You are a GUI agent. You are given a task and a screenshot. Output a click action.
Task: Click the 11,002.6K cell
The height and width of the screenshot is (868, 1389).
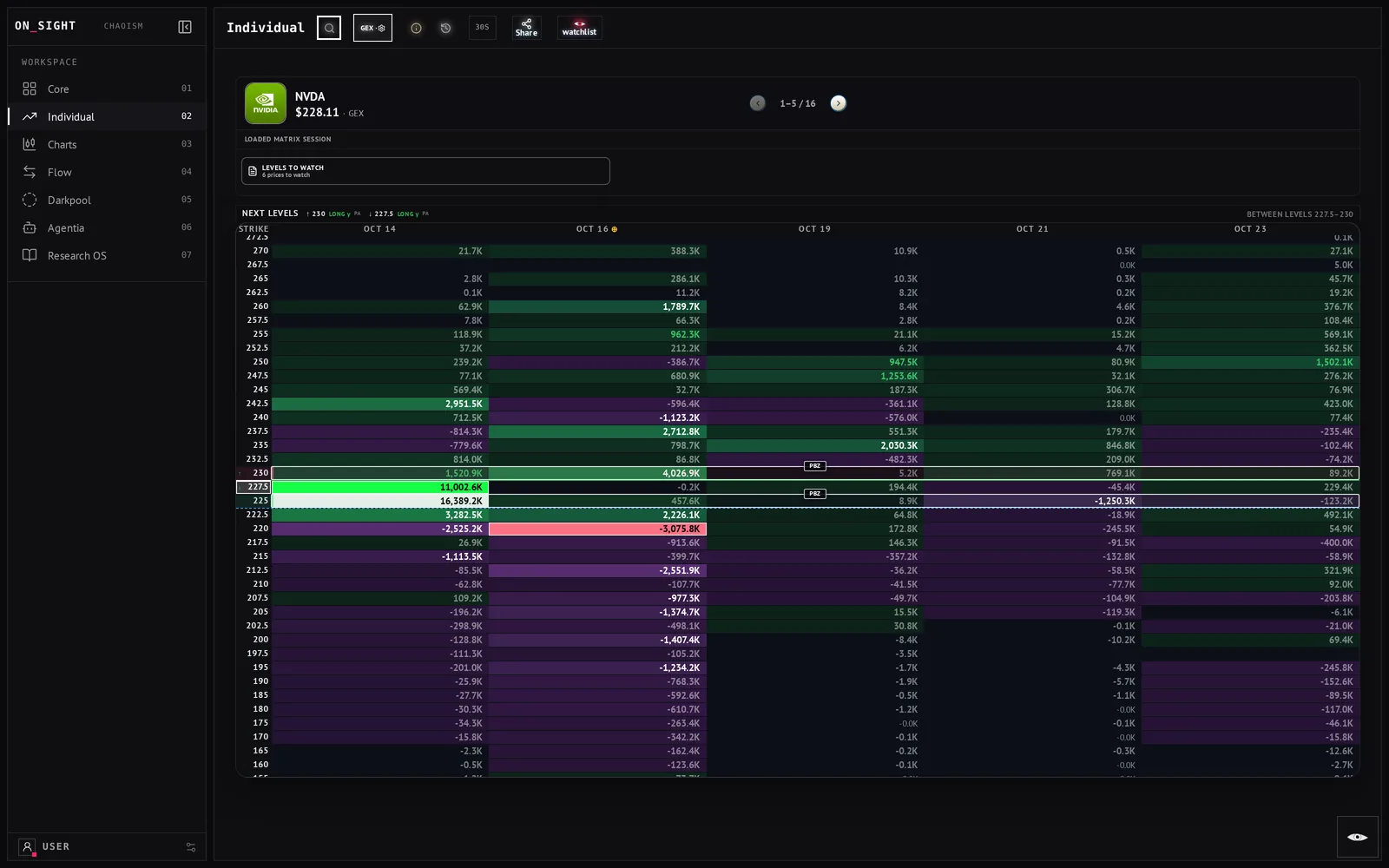point(380,487)
